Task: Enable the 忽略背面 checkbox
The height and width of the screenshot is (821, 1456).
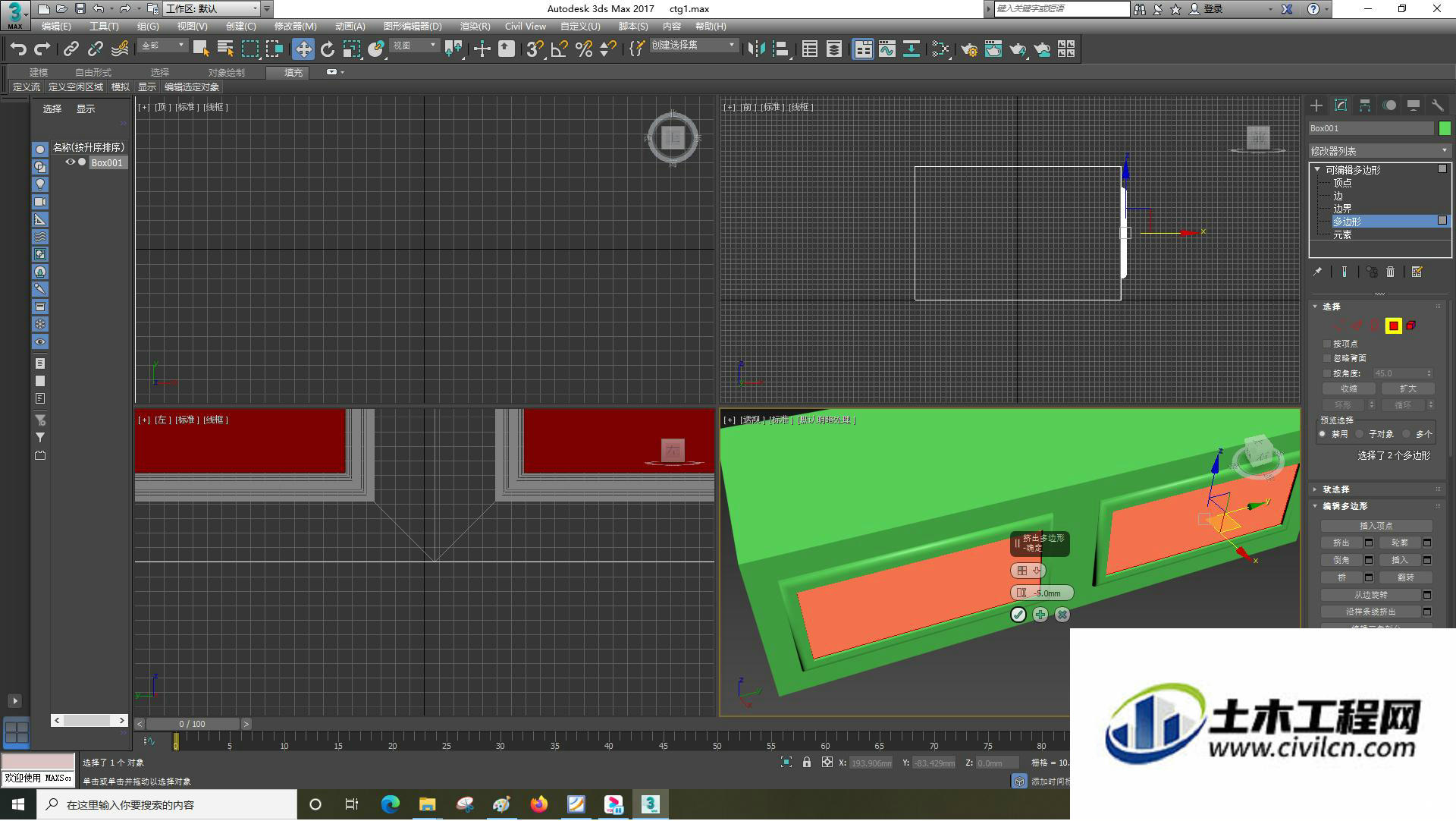Action: click(1327, 358)
